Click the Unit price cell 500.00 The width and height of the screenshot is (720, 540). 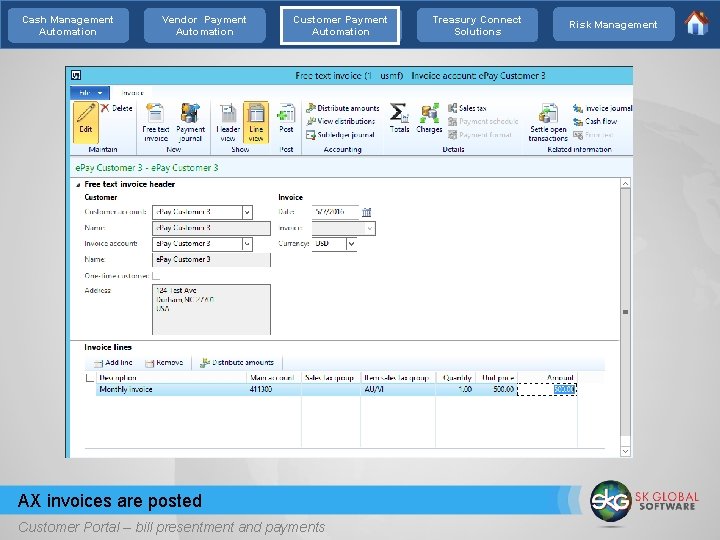pyautogui.click(x=496, y=389)
